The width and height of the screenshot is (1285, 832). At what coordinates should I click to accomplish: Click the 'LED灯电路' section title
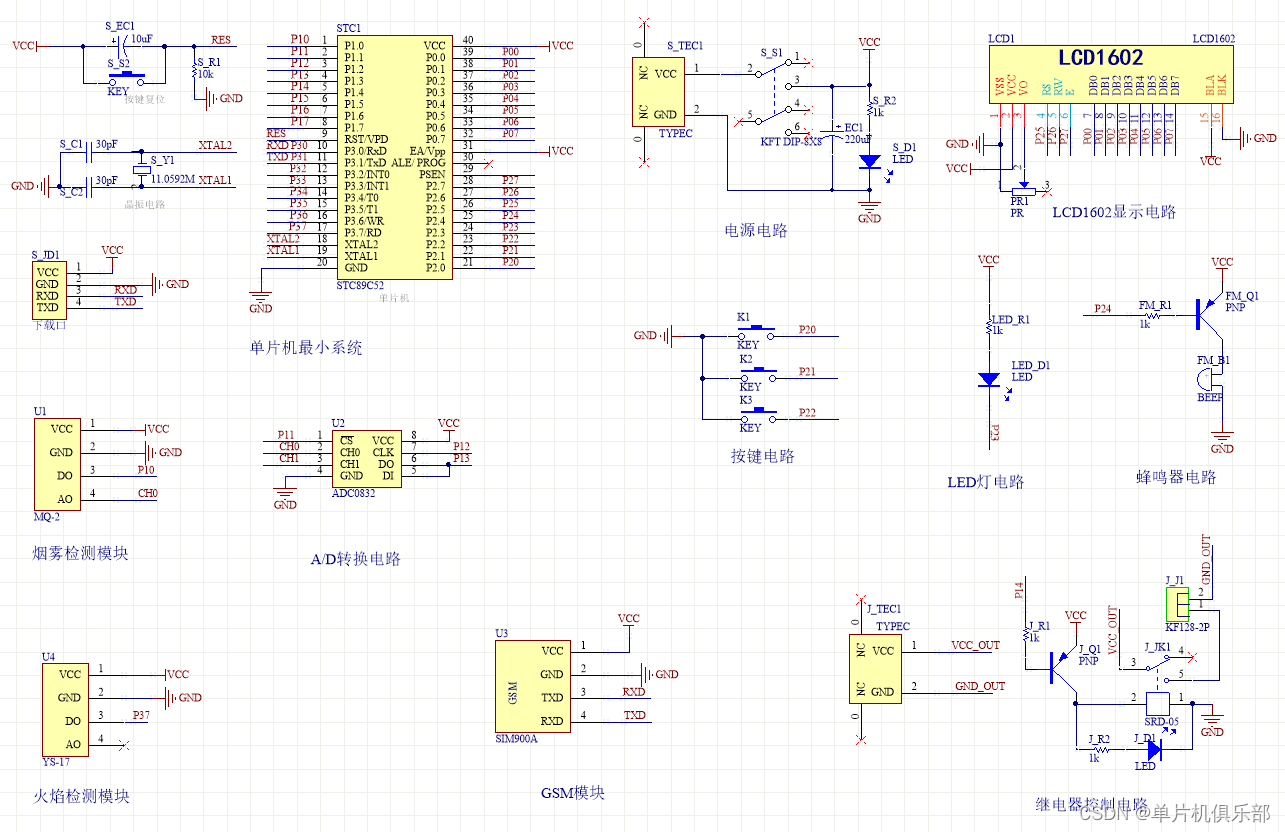pyautogui.click(x=986, y=482)
